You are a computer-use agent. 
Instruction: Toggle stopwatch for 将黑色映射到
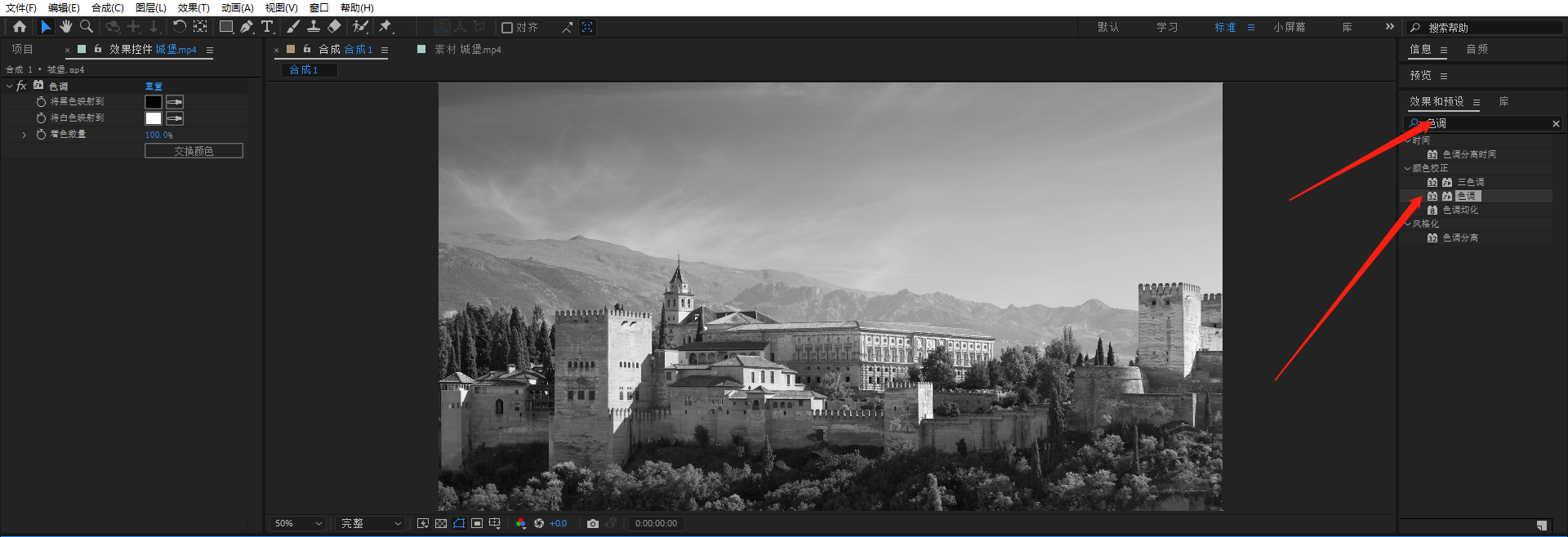tap(41, 102)
